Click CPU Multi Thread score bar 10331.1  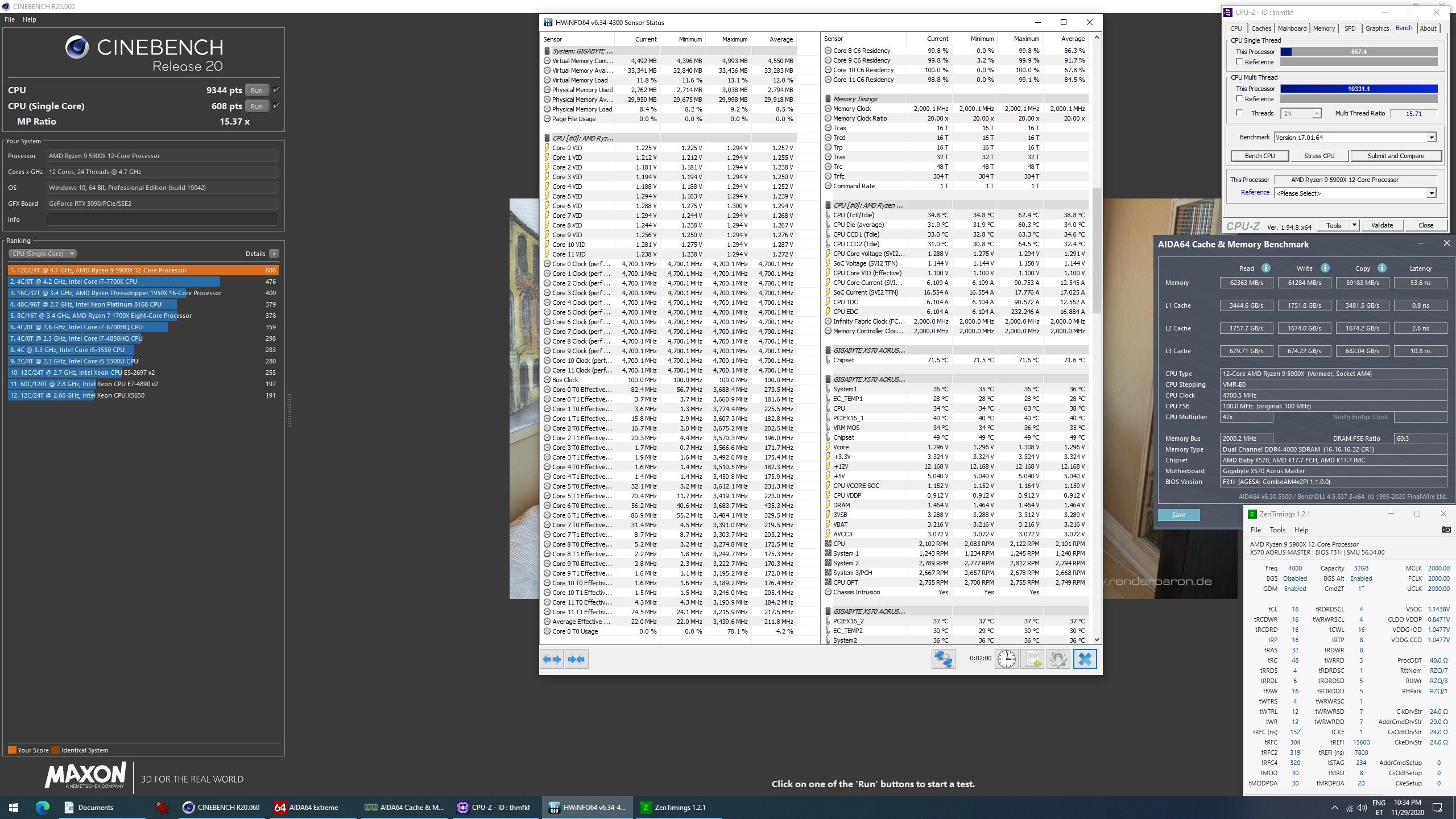pos(1359,89)
